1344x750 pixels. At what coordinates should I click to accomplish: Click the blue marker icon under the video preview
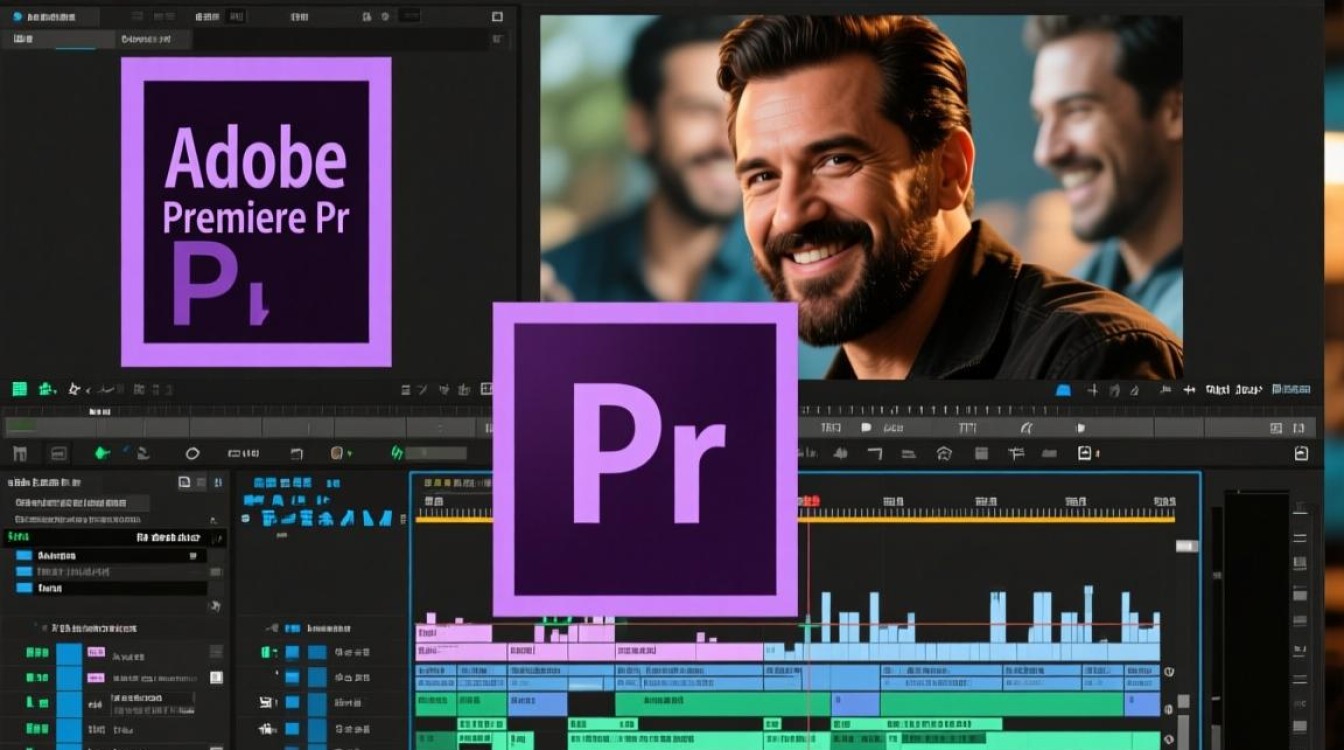pyautogui.click(x=1063, y=390)
